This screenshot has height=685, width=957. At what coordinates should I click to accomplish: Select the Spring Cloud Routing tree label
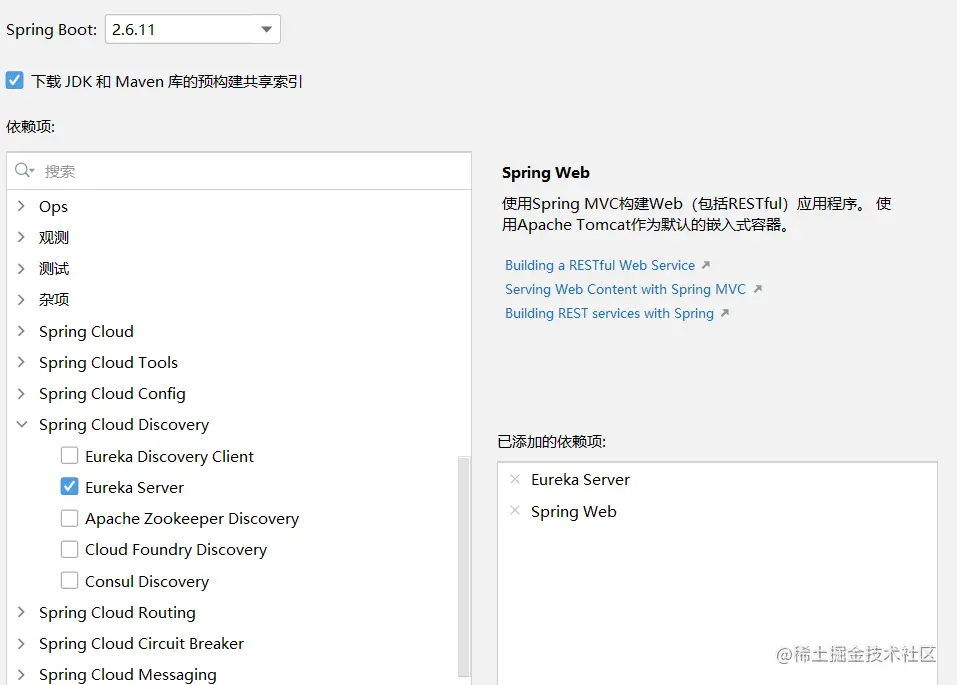[x=117, y=612]
